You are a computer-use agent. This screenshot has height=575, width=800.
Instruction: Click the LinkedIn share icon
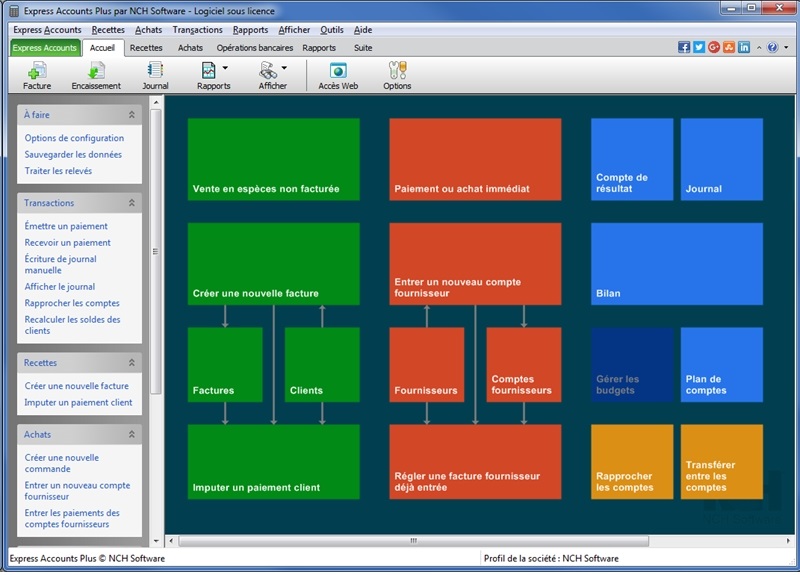coord(744,47)
